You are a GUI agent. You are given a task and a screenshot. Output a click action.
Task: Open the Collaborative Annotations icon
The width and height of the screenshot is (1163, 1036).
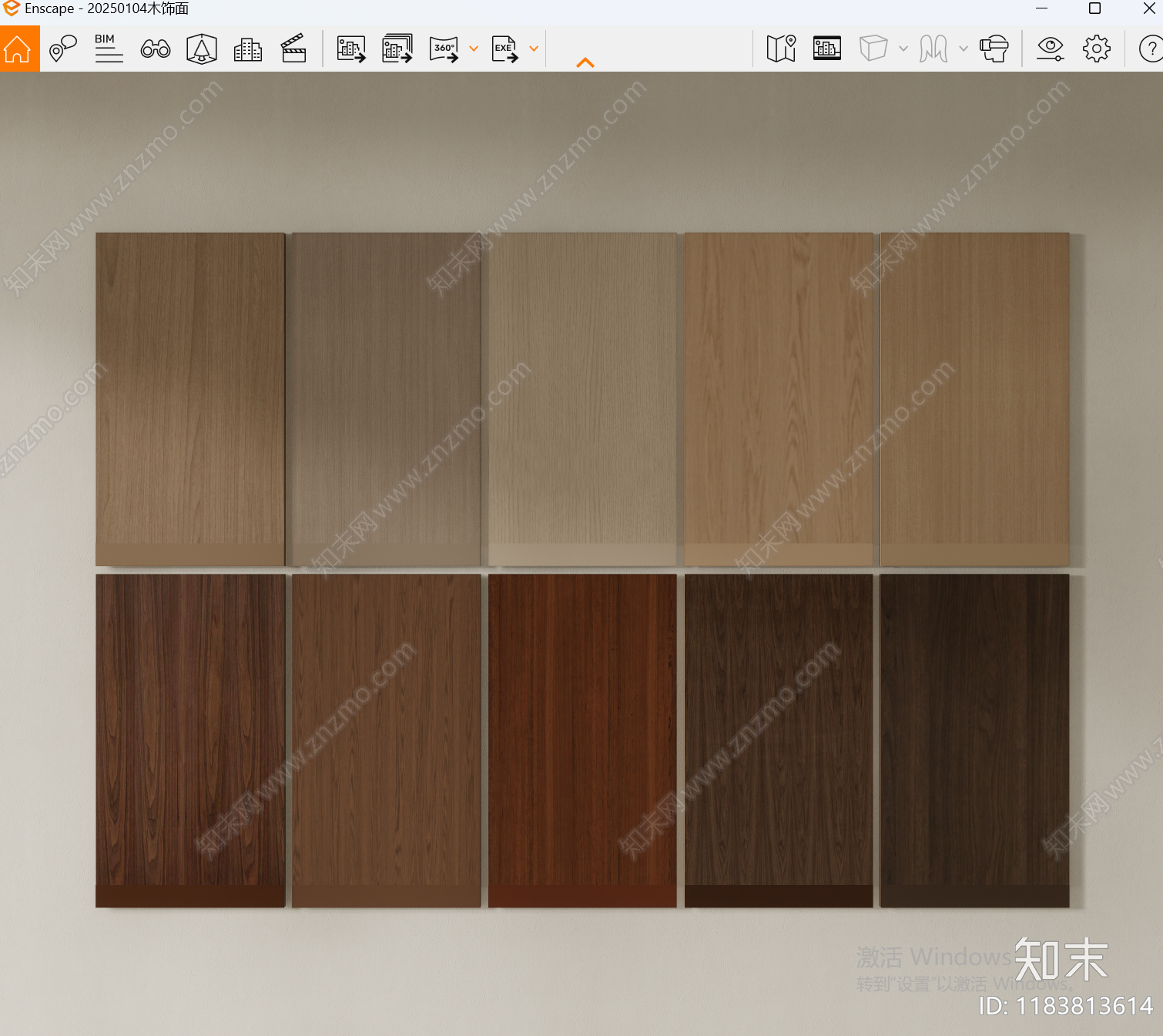(x=202, y=49)
